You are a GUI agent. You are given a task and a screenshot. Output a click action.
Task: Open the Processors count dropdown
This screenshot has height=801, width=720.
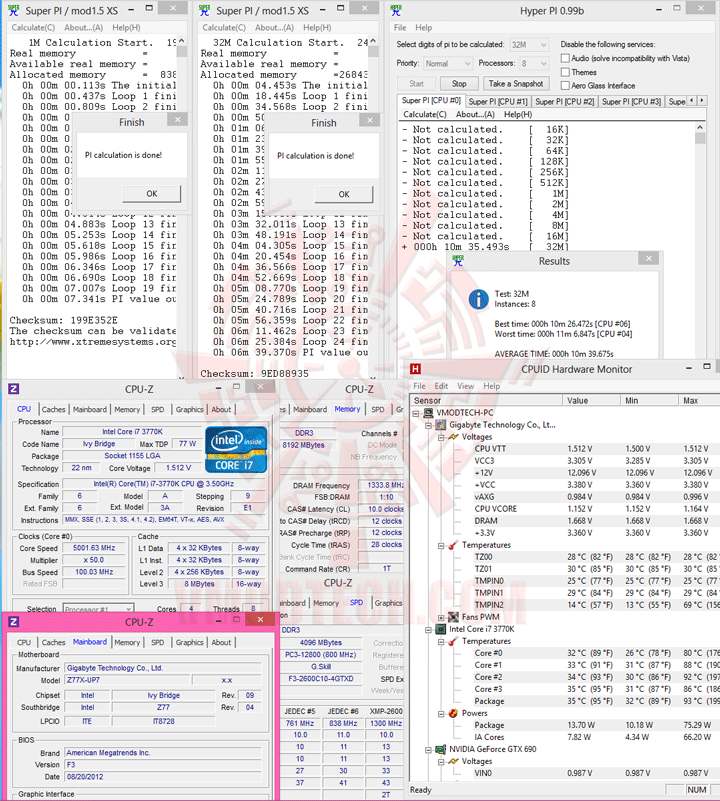coord(534,63)
